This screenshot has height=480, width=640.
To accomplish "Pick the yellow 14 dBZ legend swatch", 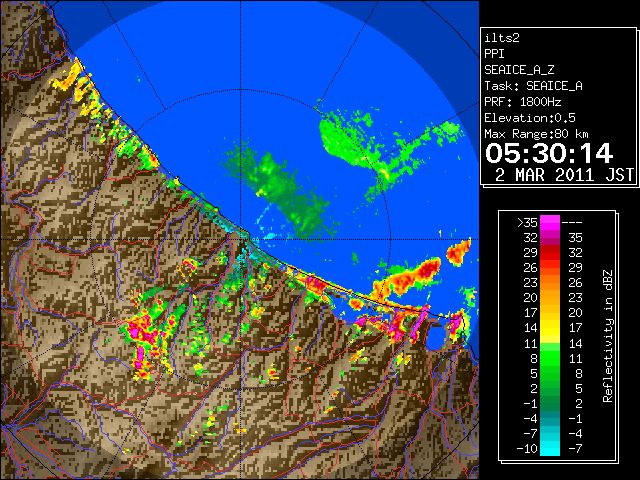I will click(x=550, y=328).
